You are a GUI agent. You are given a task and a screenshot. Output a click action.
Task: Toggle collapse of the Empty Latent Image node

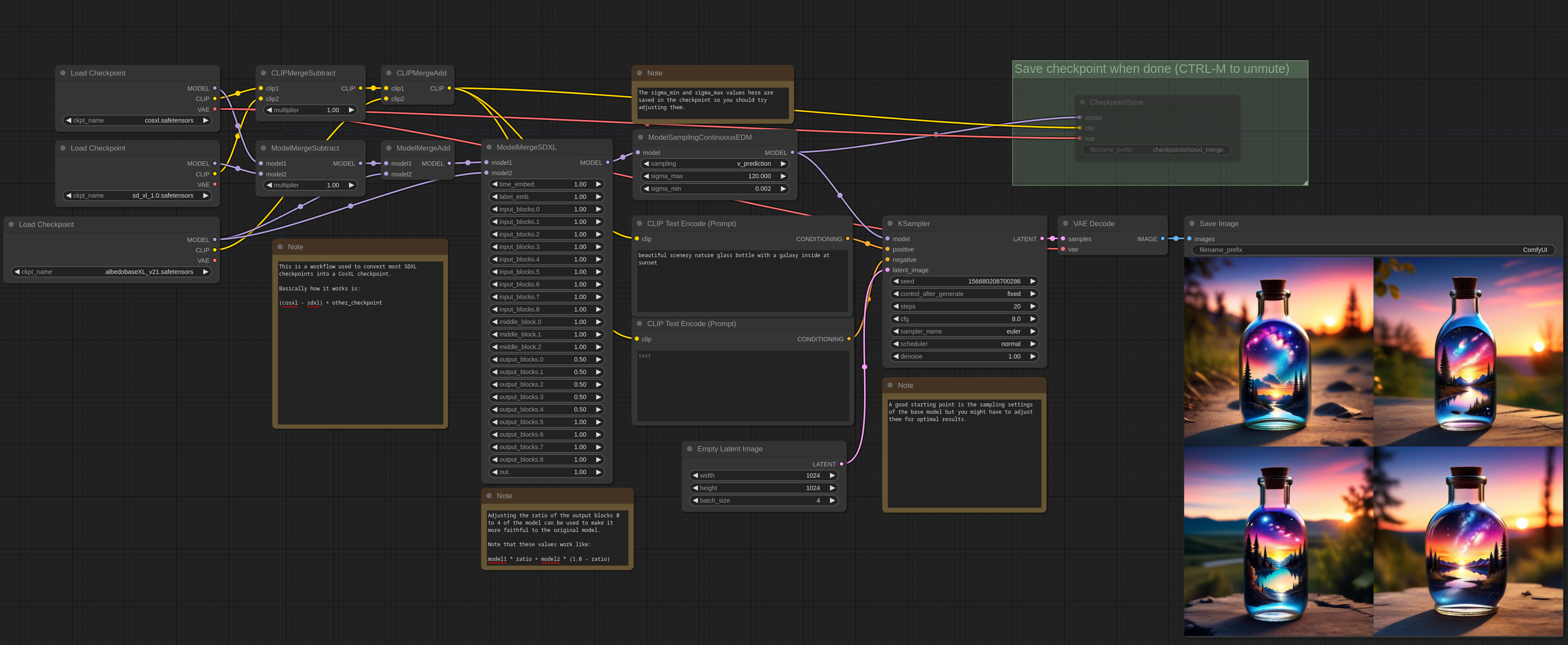point(691,448)
